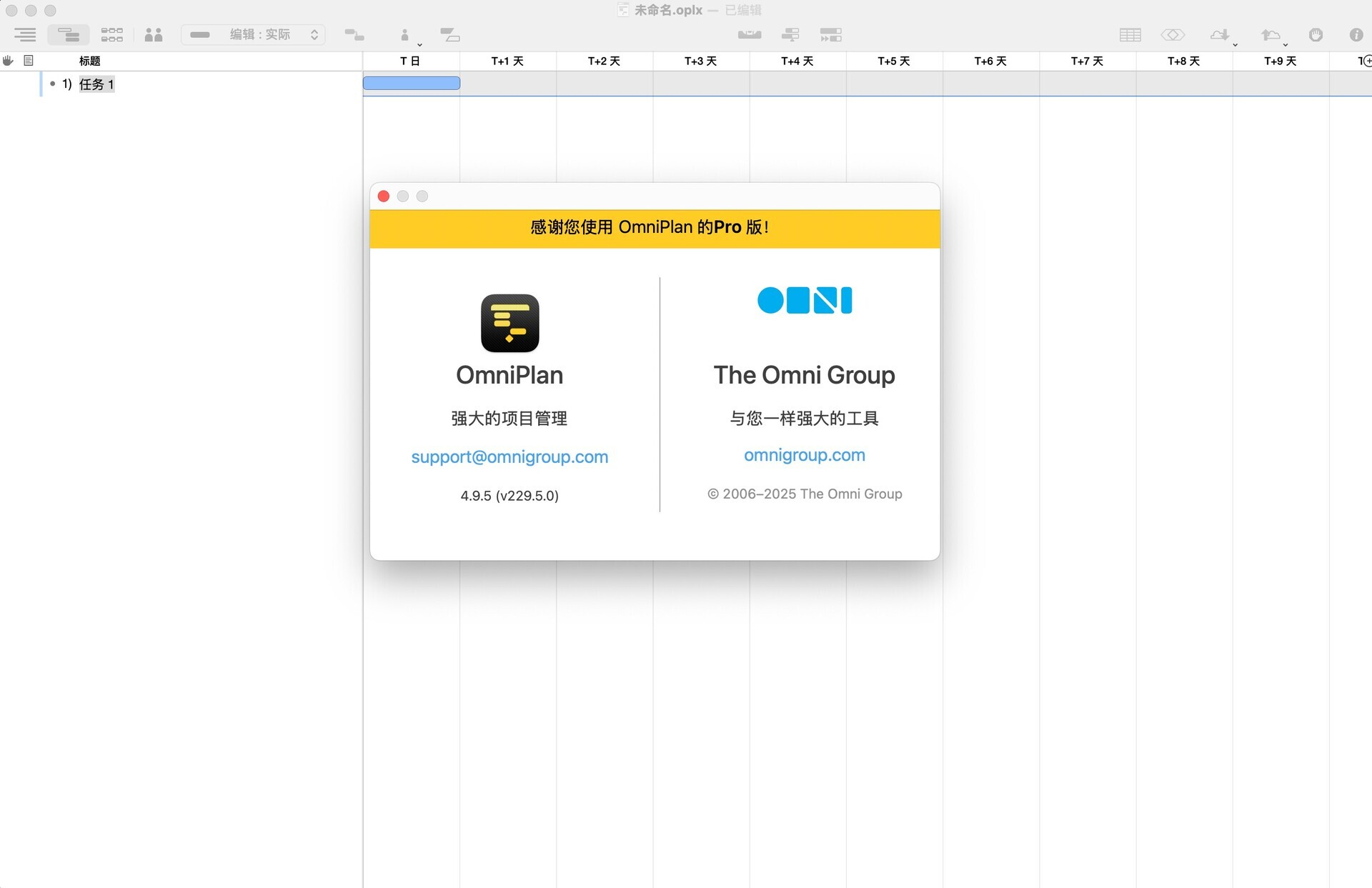The height and width of the screenshot is (888, 1372).
Task: Open the assign resource tool
Action: (x=404, y=34)
